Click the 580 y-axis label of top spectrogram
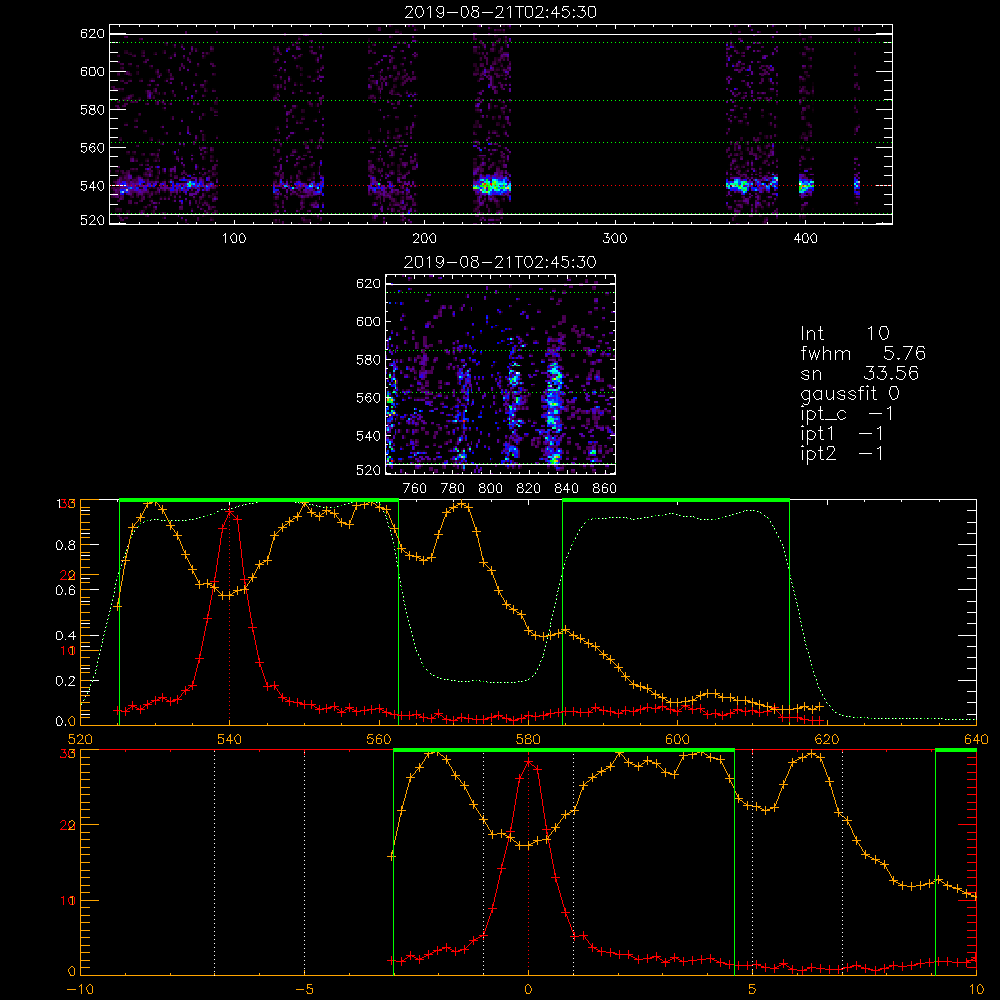Viewport: 1000px width, 1000px height. 92,110
